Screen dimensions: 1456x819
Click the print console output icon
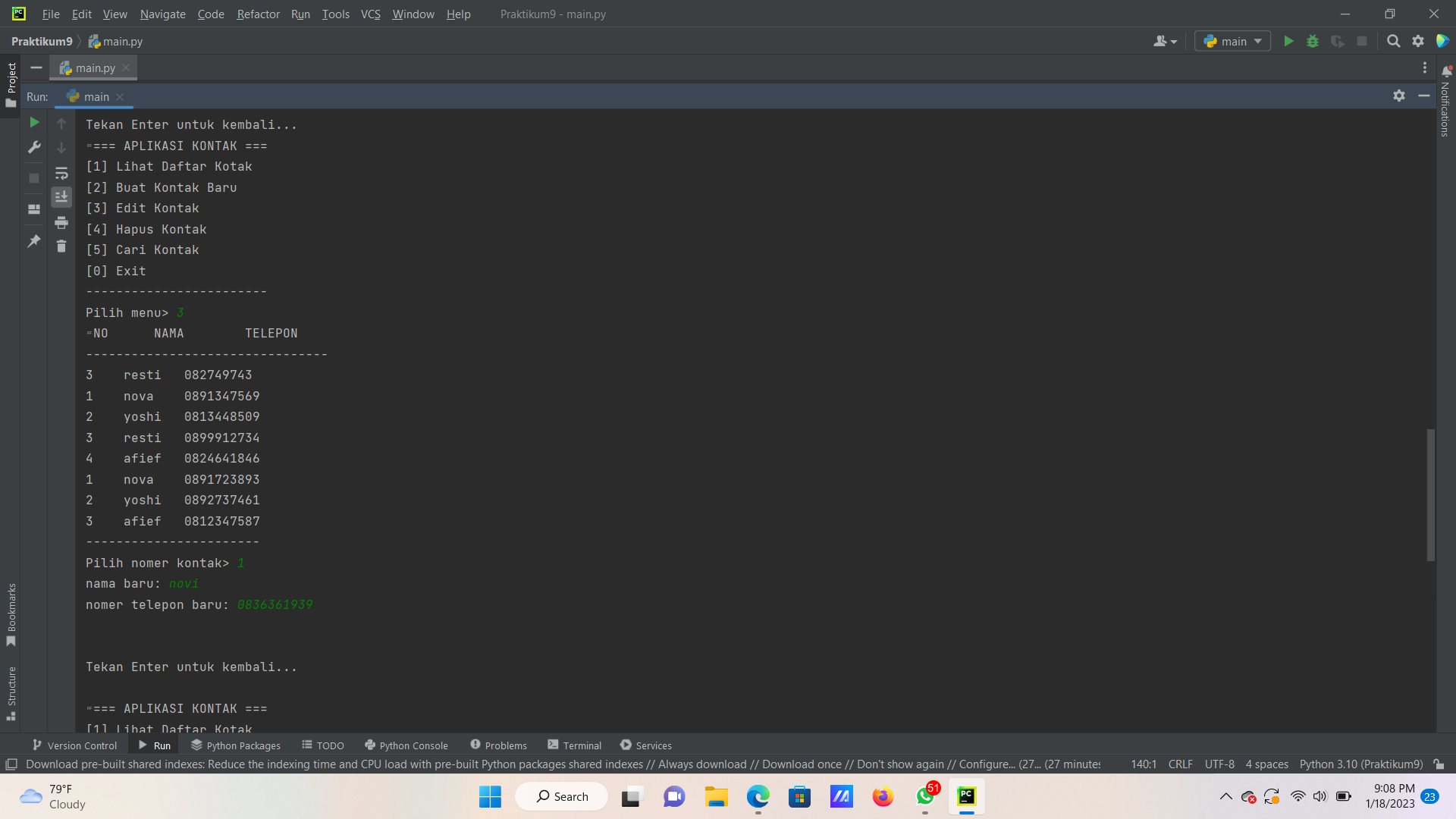(x=61, y=222)
